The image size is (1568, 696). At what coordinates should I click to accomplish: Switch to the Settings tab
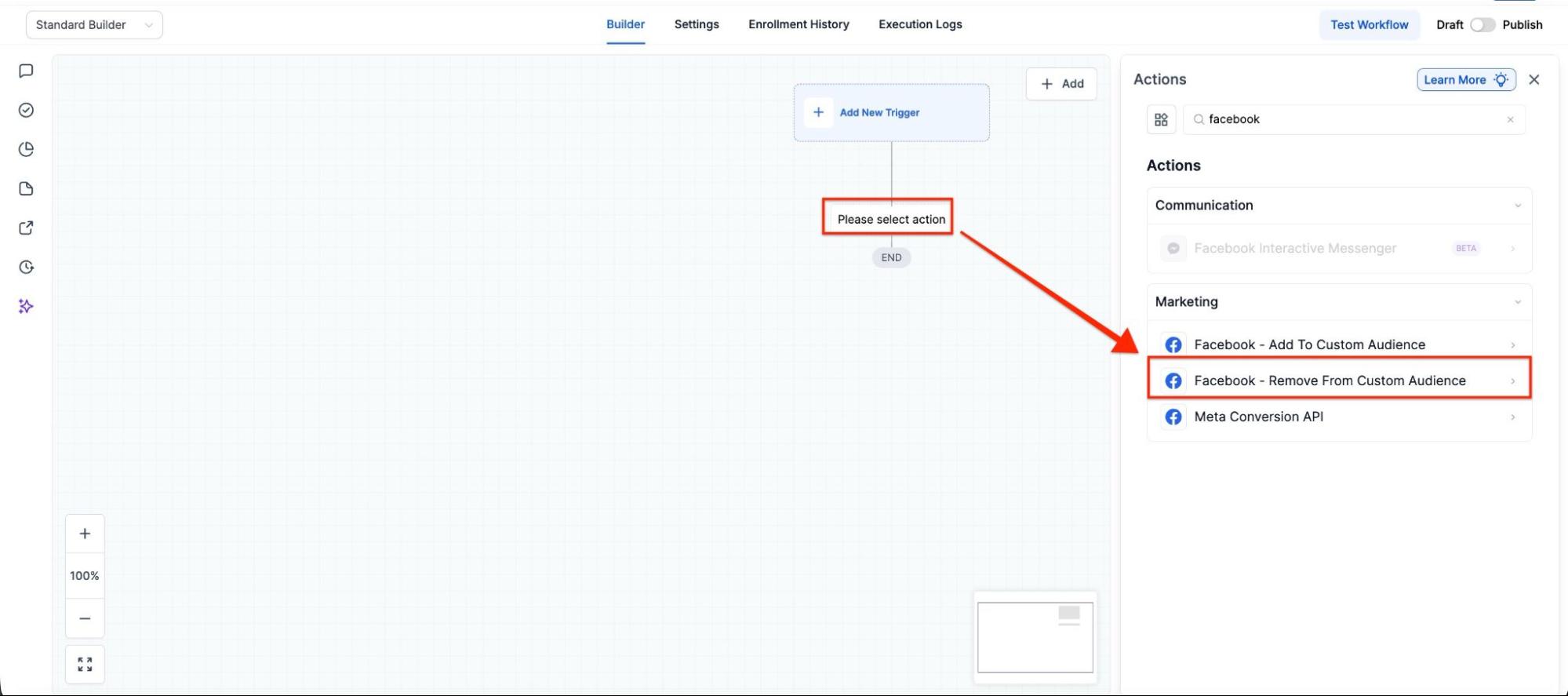pos(696,25)
